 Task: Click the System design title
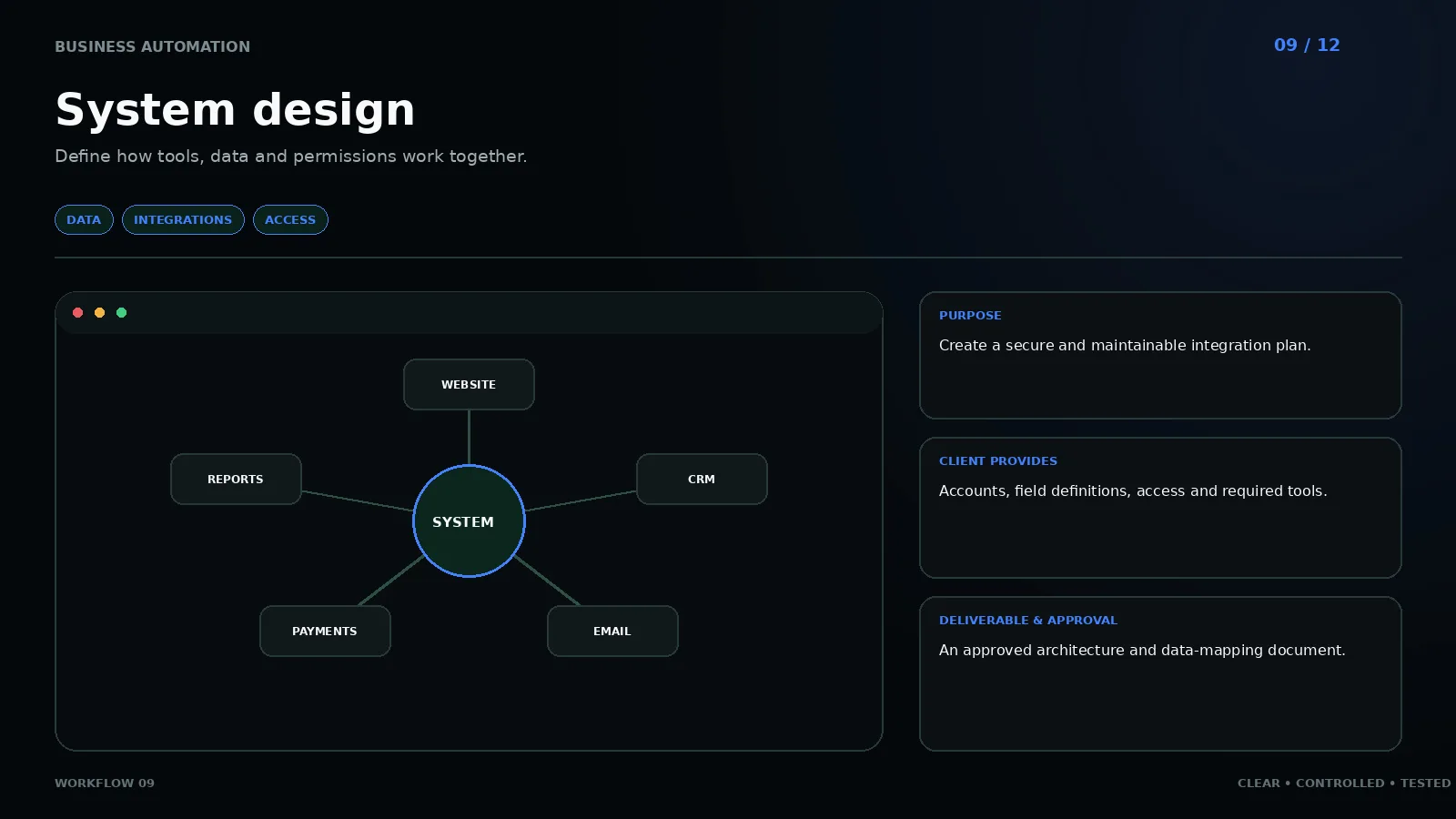pos(235,110)
